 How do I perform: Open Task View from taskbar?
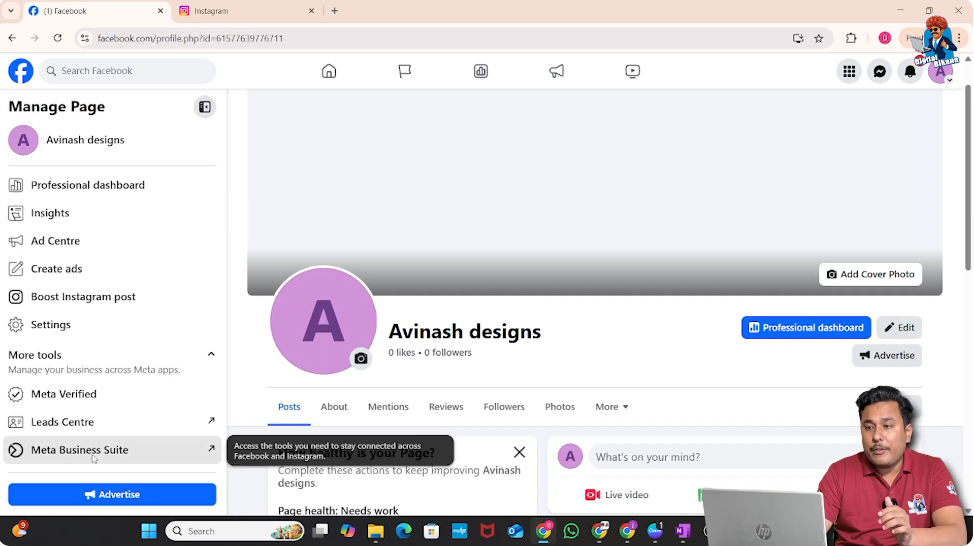pos(320,531)
